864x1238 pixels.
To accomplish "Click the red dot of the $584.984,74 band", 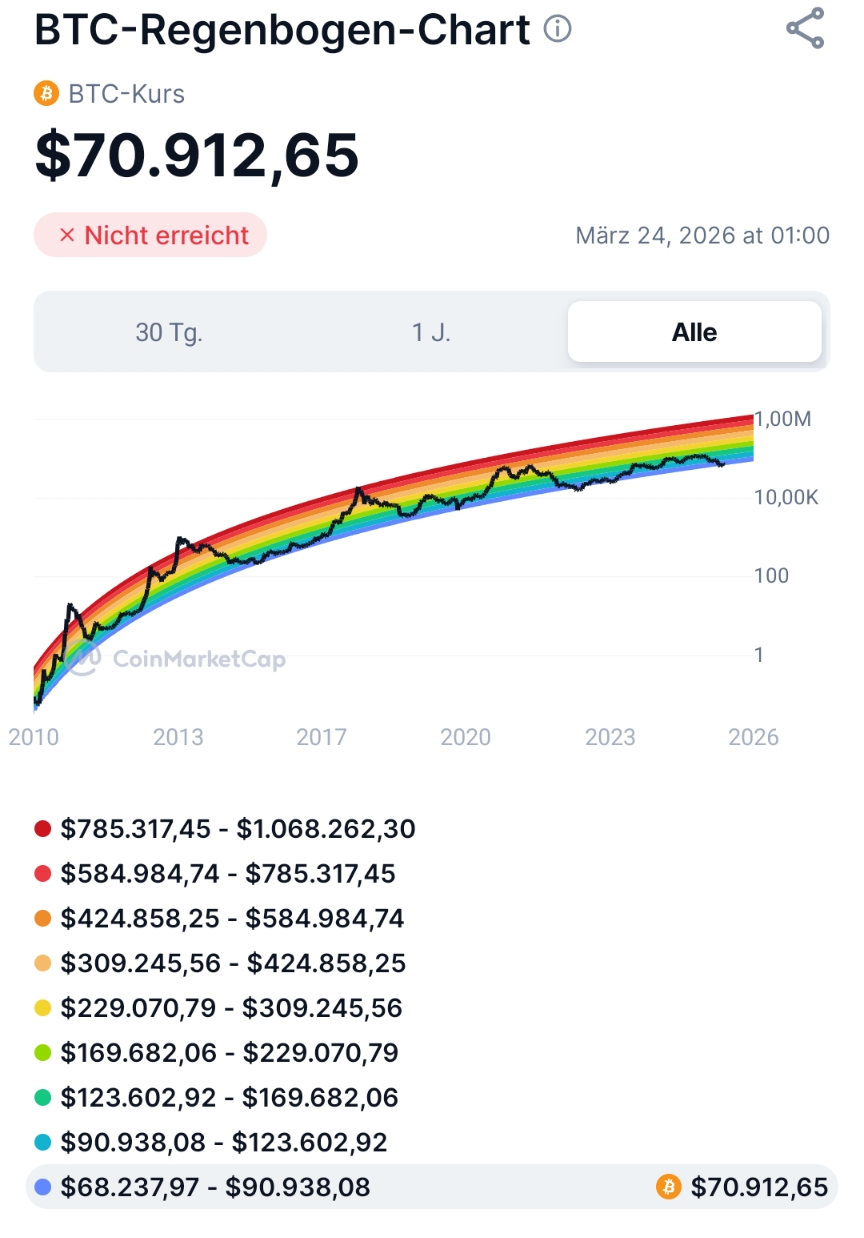I will tap(40, 873).
